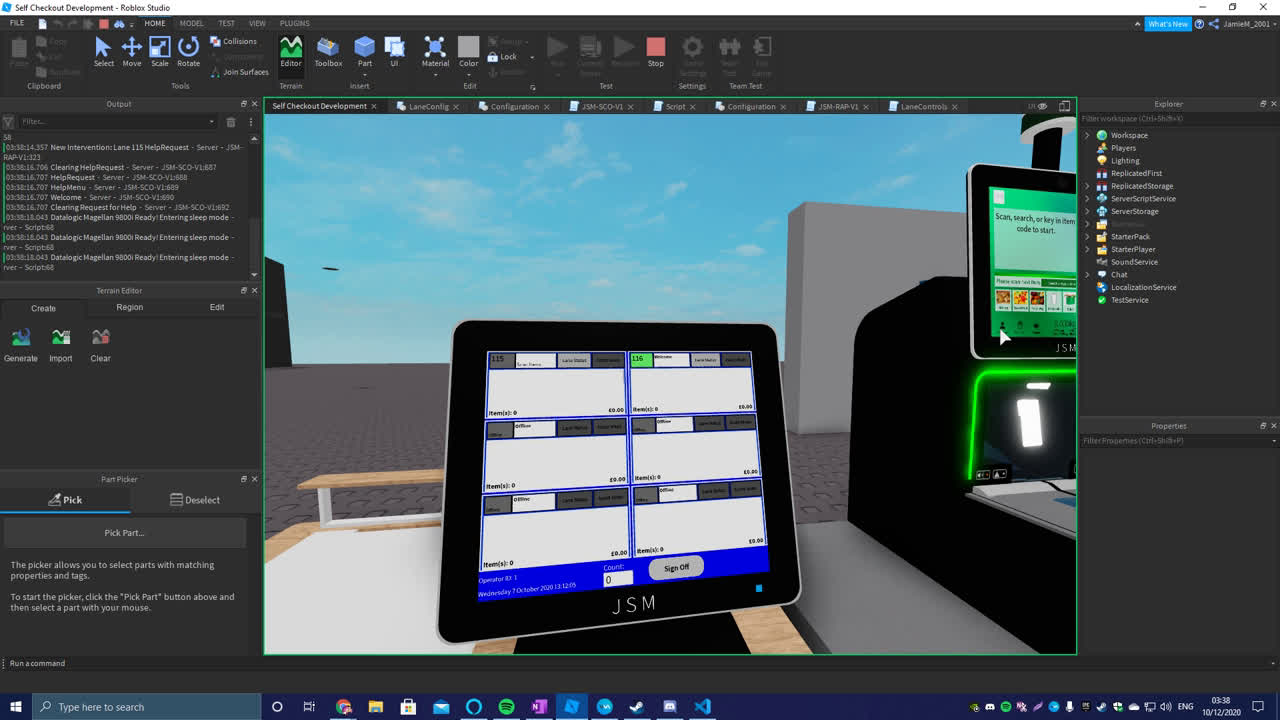Image resolution: width=1280 pixels, height=720 pixels.
Task: Open the Terrain Editor from ribbon
Action: (291, 52)
